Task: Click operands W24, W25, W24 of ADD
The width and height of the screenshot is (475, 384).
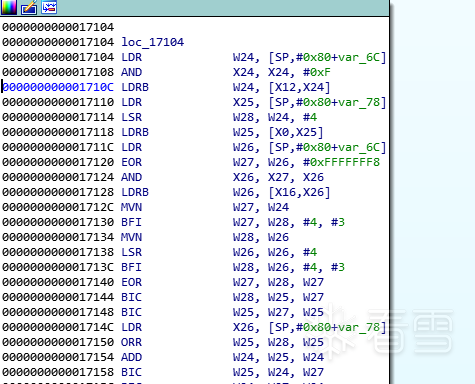Action: coord(278,357)
